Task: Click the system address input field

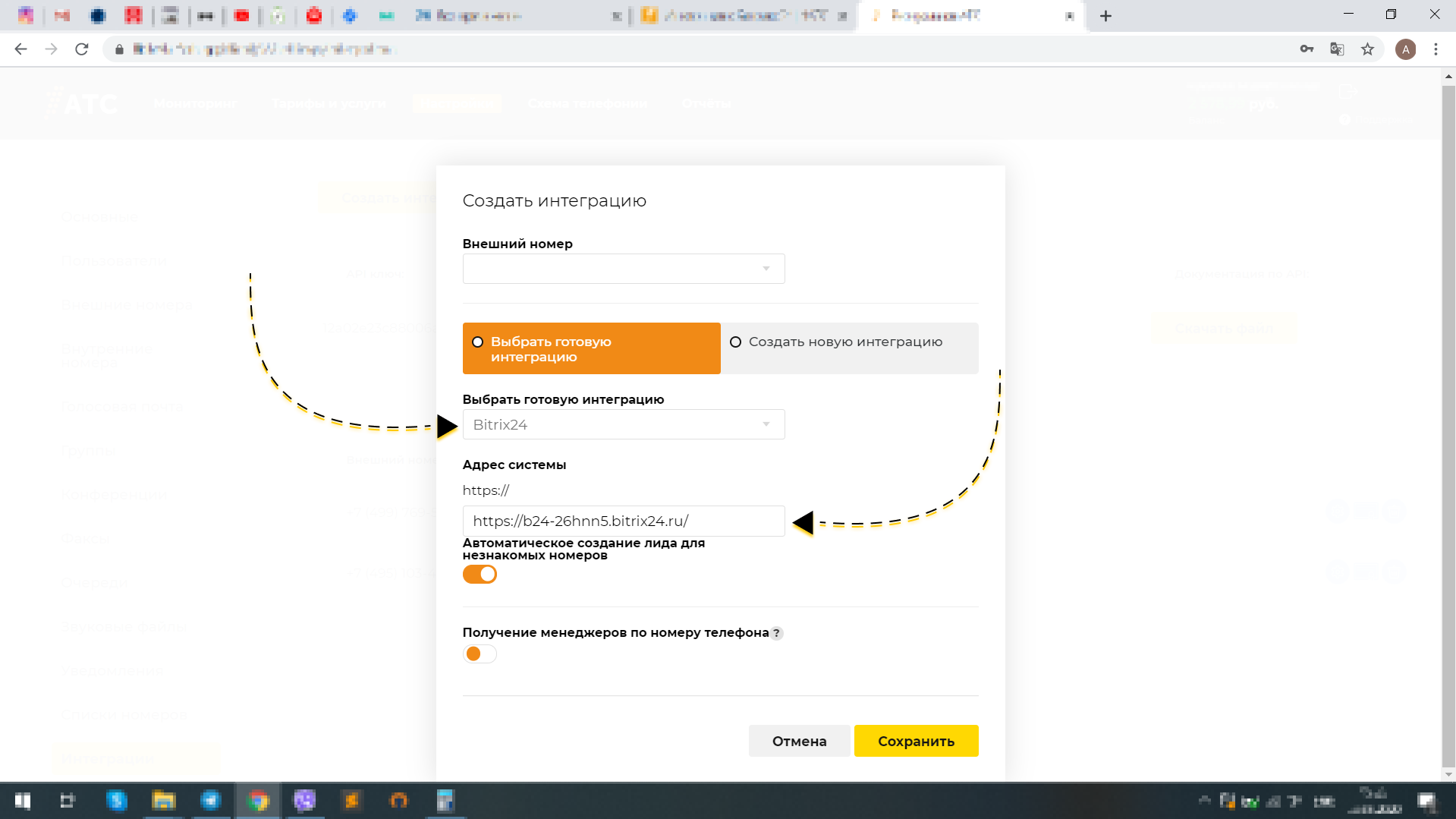Action: pos(623,521)
